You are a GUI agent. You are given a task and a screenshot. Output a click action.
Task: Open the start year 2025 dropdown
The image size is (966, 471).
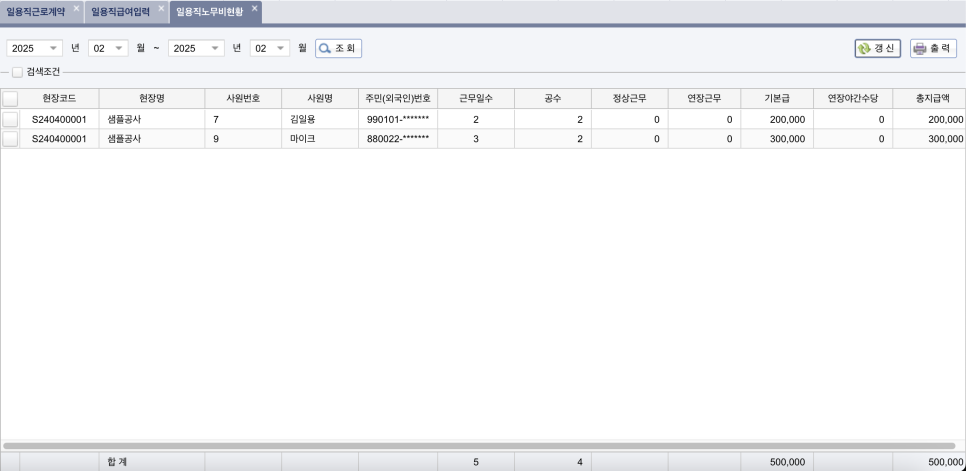click(34, 49)
